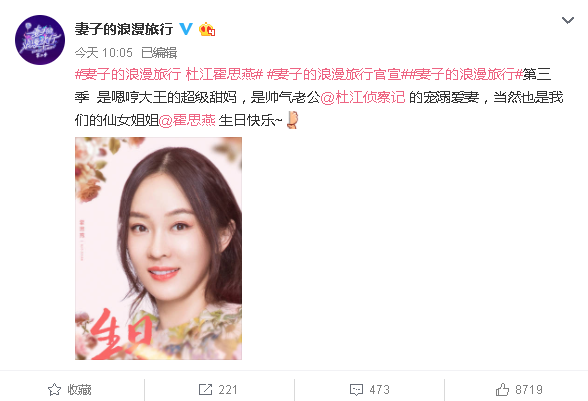Click the repost share icon
The height and width of the screenshot is (401, 588).
(x=205, y=390)
